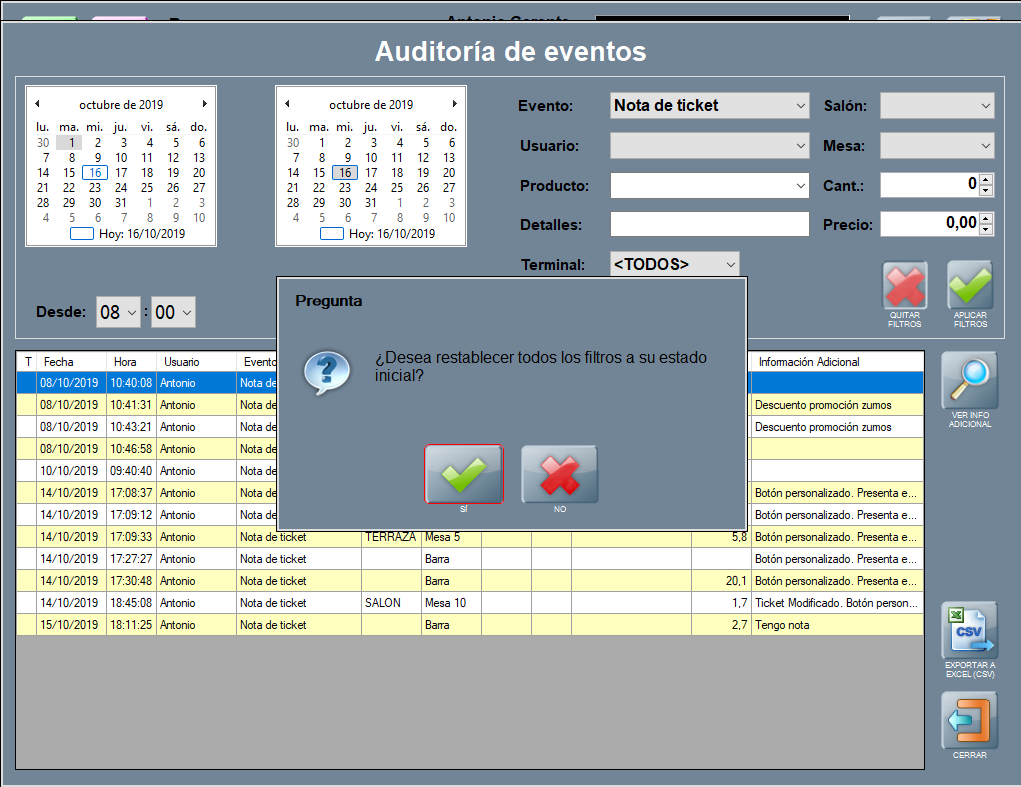Click the Cerrar exit icon
The width and height of the screenshot is (1021, 787).
[x=969, y=720]
